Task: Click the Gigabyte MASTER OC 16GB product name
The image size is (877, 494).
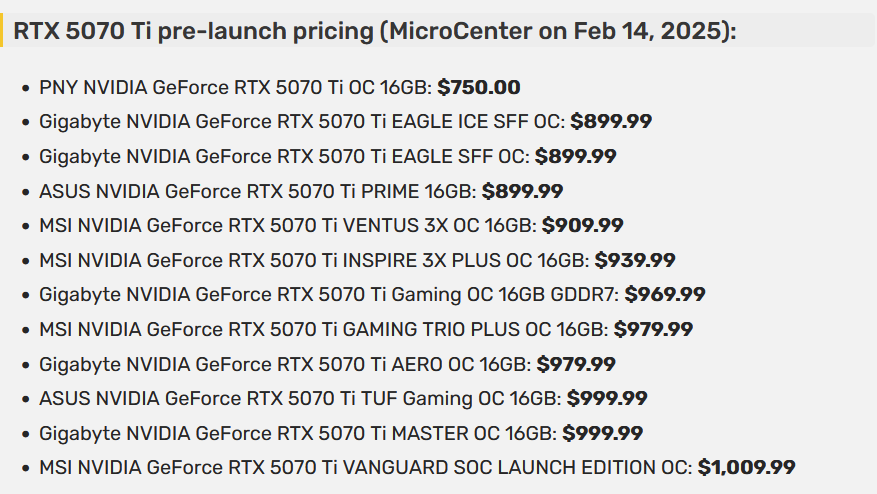Action: (298, 434)
